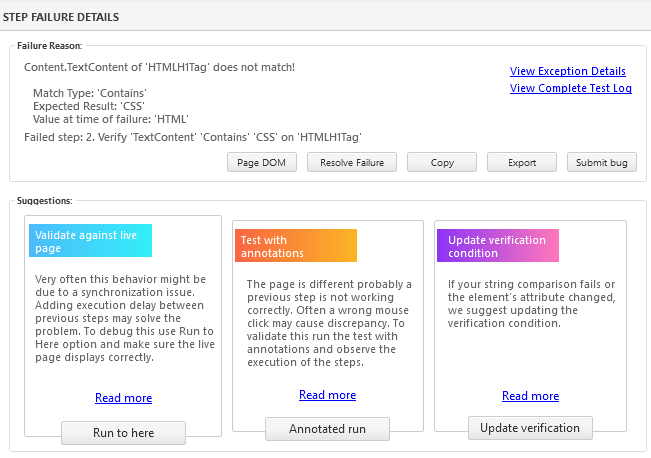
Task: Click the Suggestions group label
Action: click(x=44, y=201)
